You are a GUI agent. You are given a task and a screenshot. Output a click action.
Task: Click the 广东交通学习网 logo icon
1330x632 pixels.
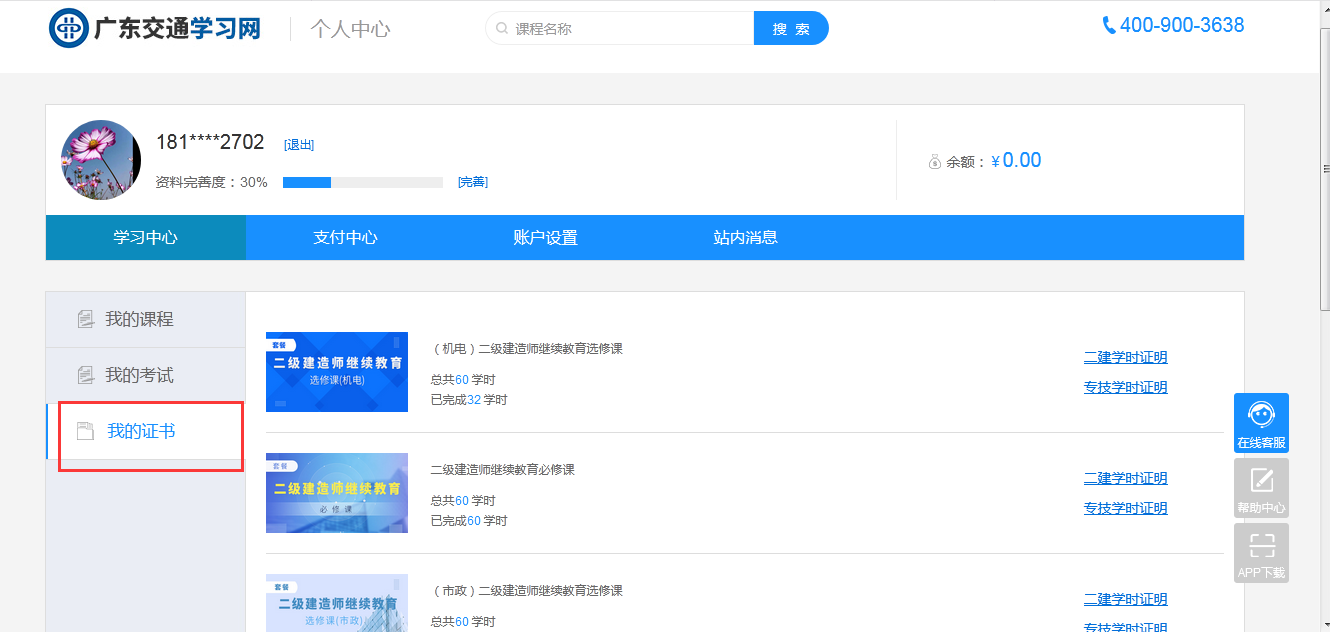pyautogui.click(x=69, y=28)
